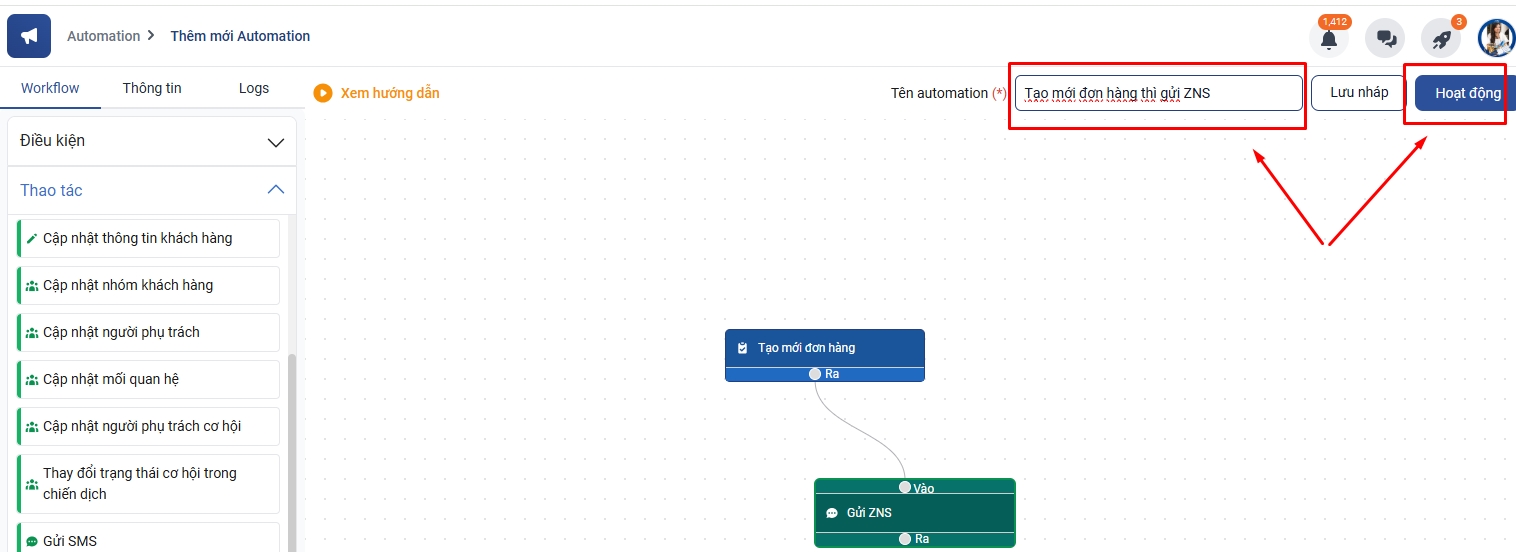Viewport: 1516px width, 552px height.
Task: Click the message icon on Gửi ZNS node
Action: (x=832, y=513)
